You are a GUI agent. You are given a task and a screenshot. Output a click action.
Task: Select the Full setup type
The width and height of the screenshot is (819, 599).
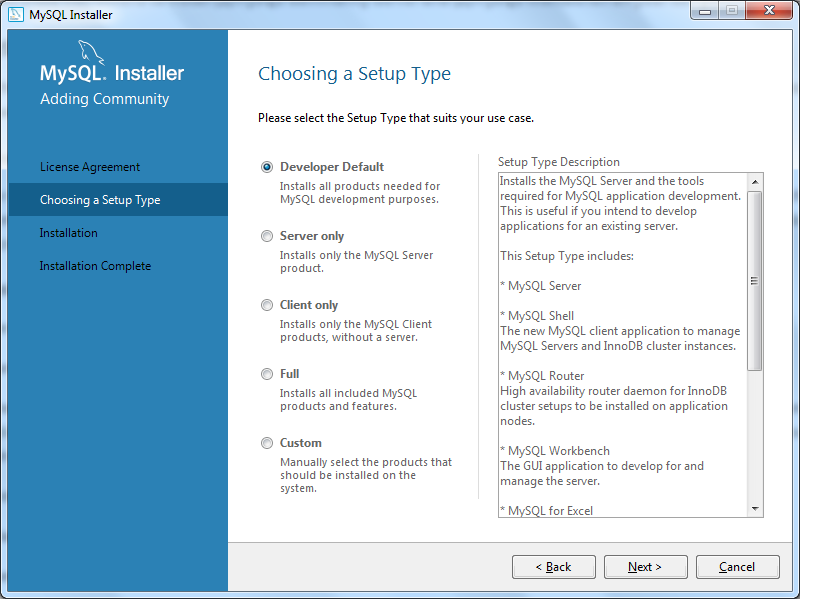266,373
